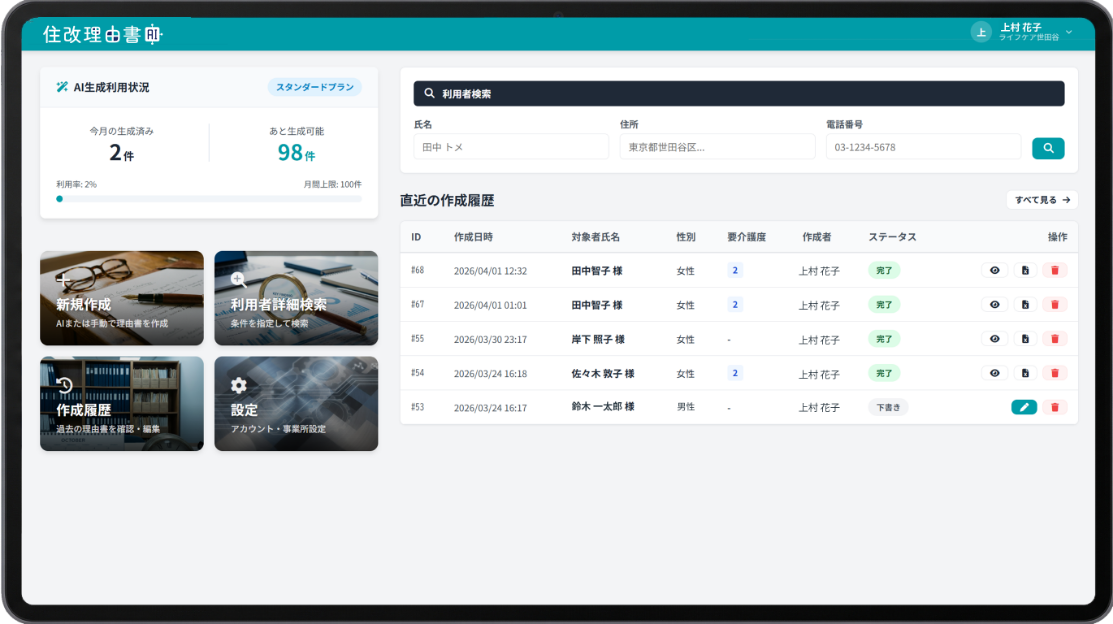Delete record #68 with trash icon
Viewport: 1113px width, 624px height.
[x=1054, y=270]
